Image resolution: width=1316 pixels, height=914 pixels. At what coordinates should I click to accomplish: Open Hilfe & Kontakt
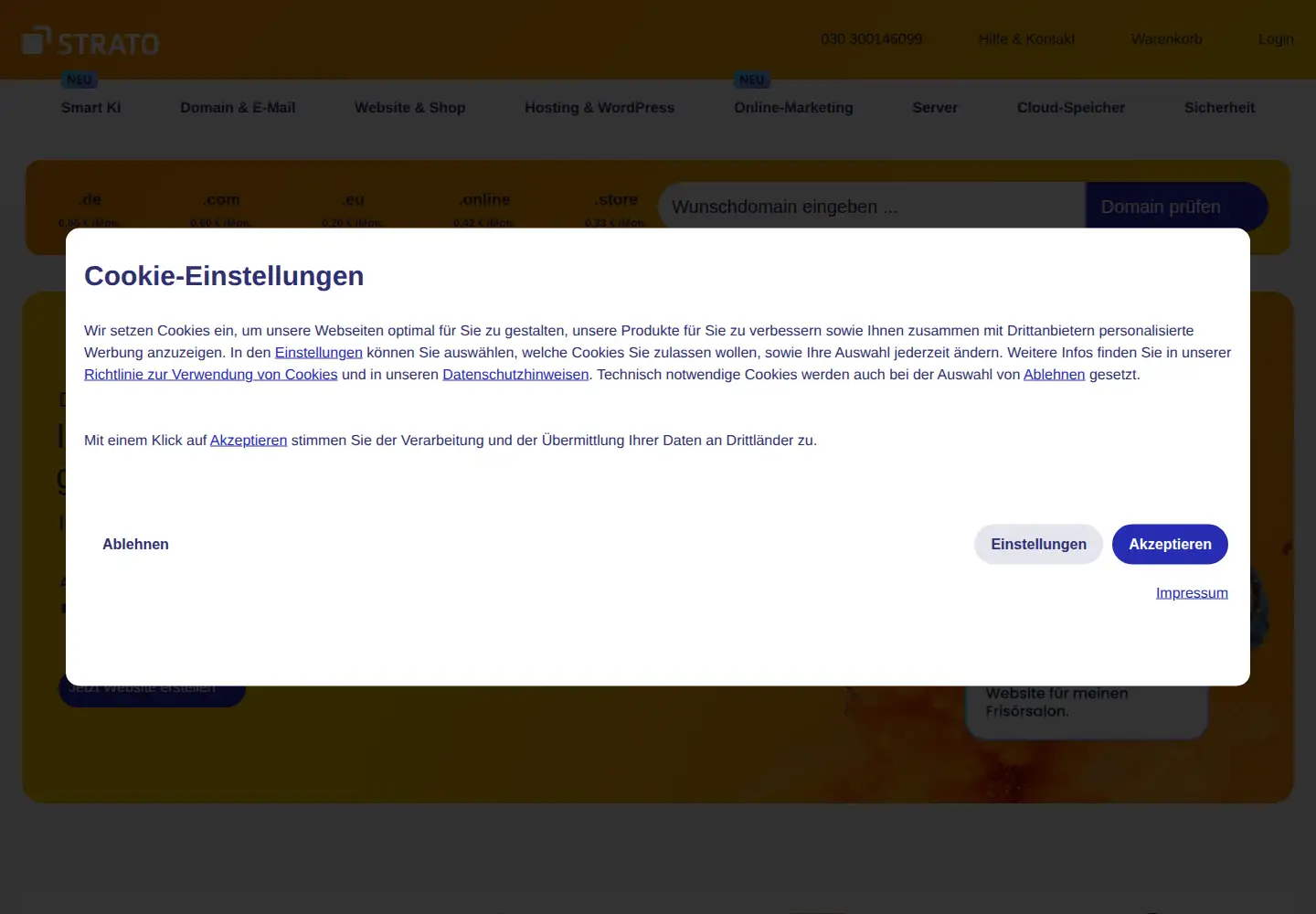click(1026, 39)
